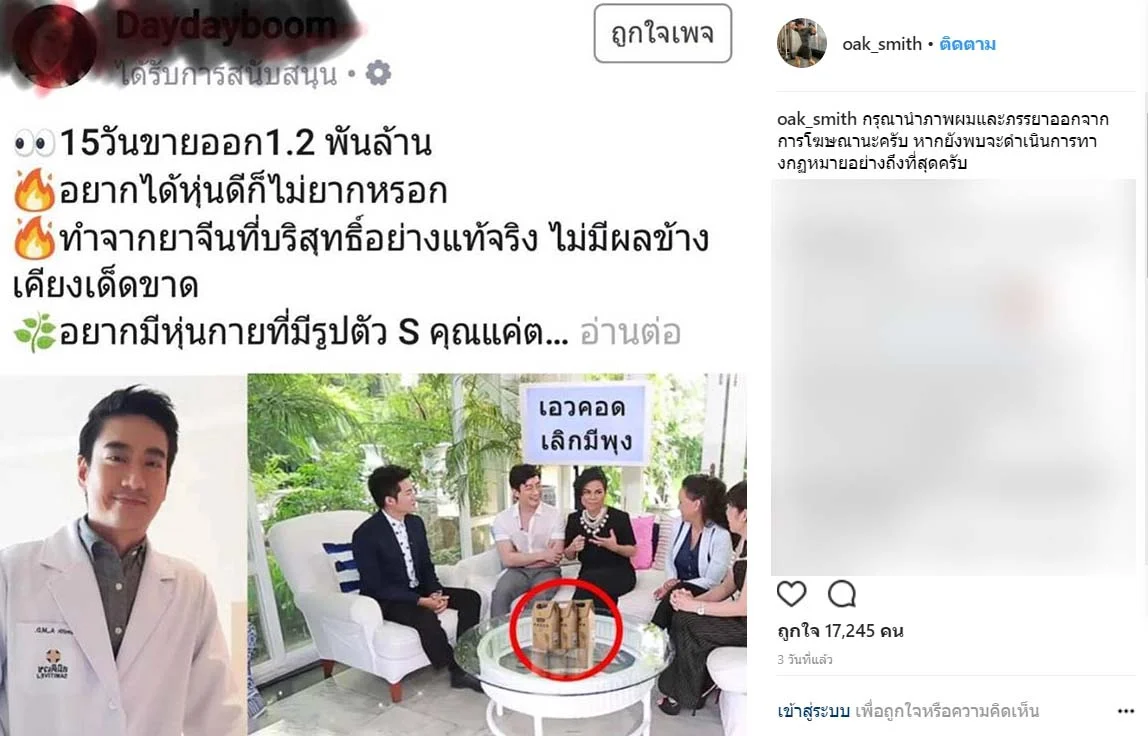1148x736 pixels.
Task: Click เข้าสู่ระบบ login link
Action: pyautogui.click(x=813, y=710)
